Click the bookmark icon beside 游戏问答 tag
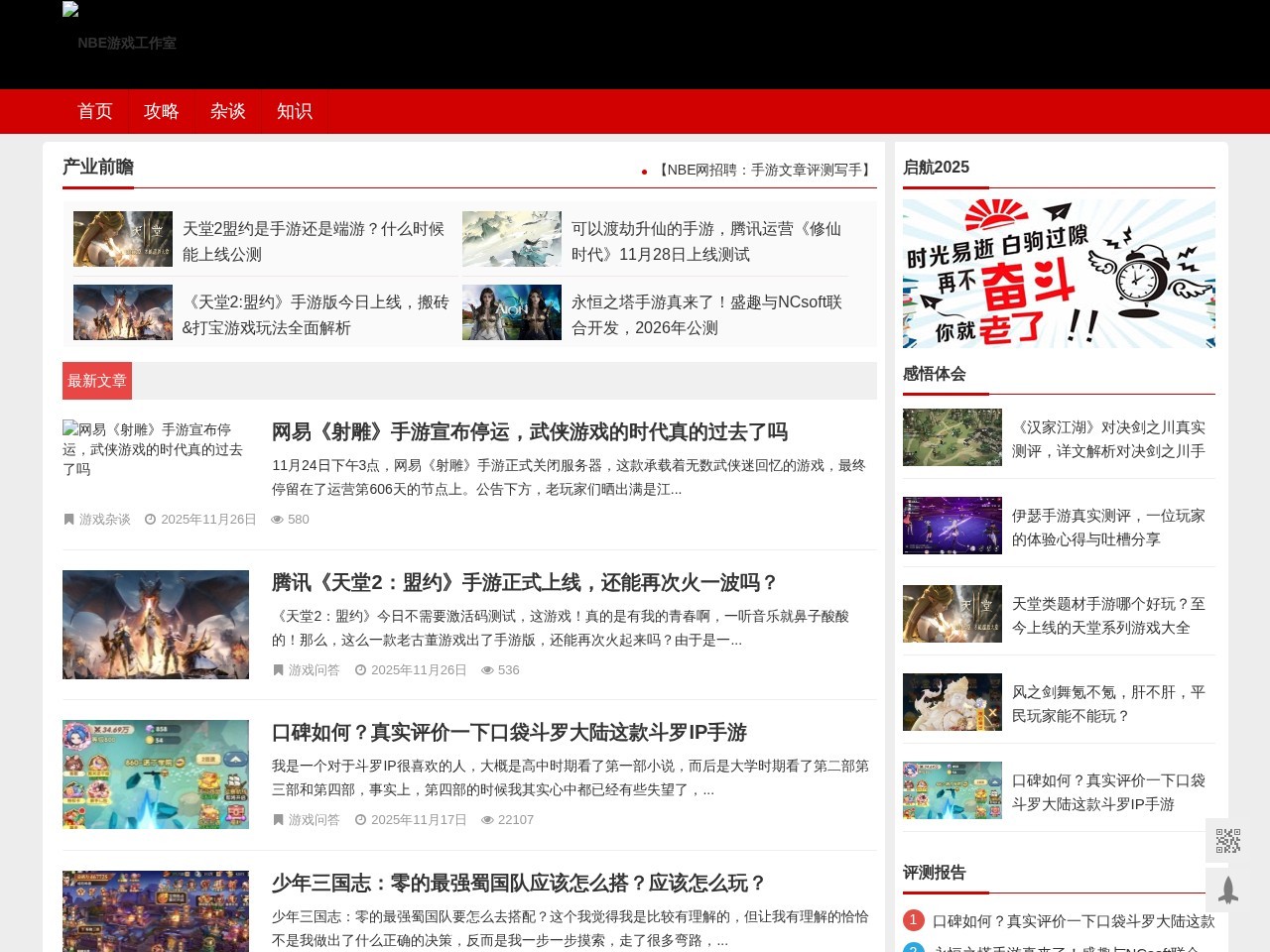Image resolution: width=1270 pixels, height=952 pixels. click(278, 670)
